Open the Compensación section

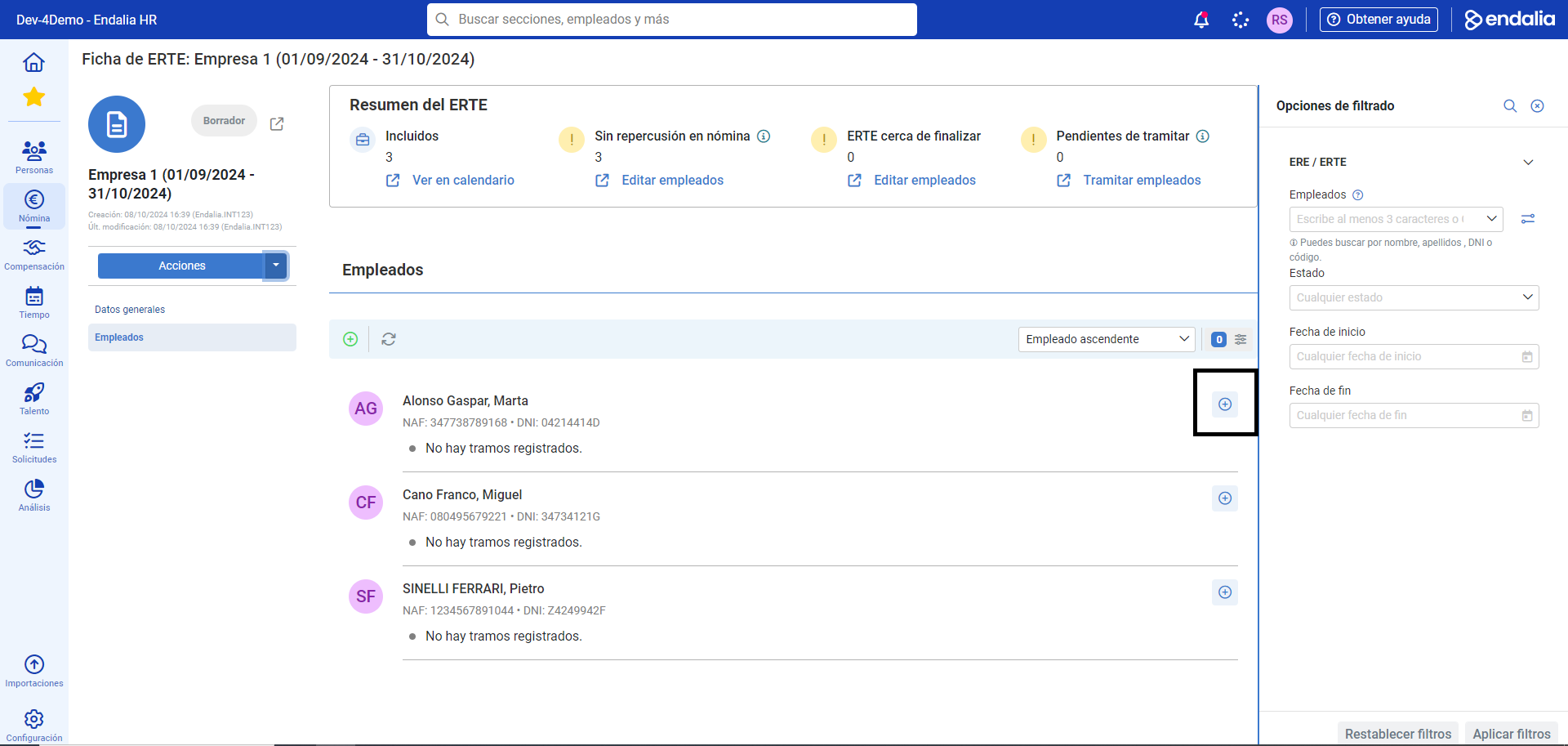click(34, 254)
